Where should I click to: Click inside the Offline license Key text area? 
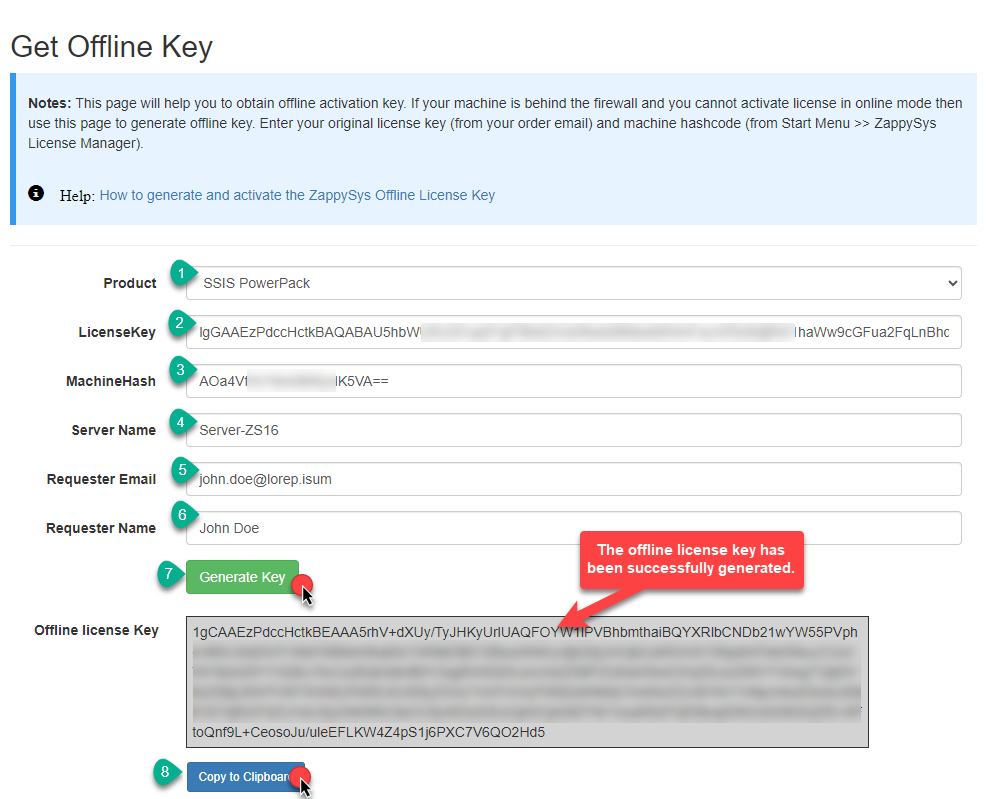(x=527, y=682)
